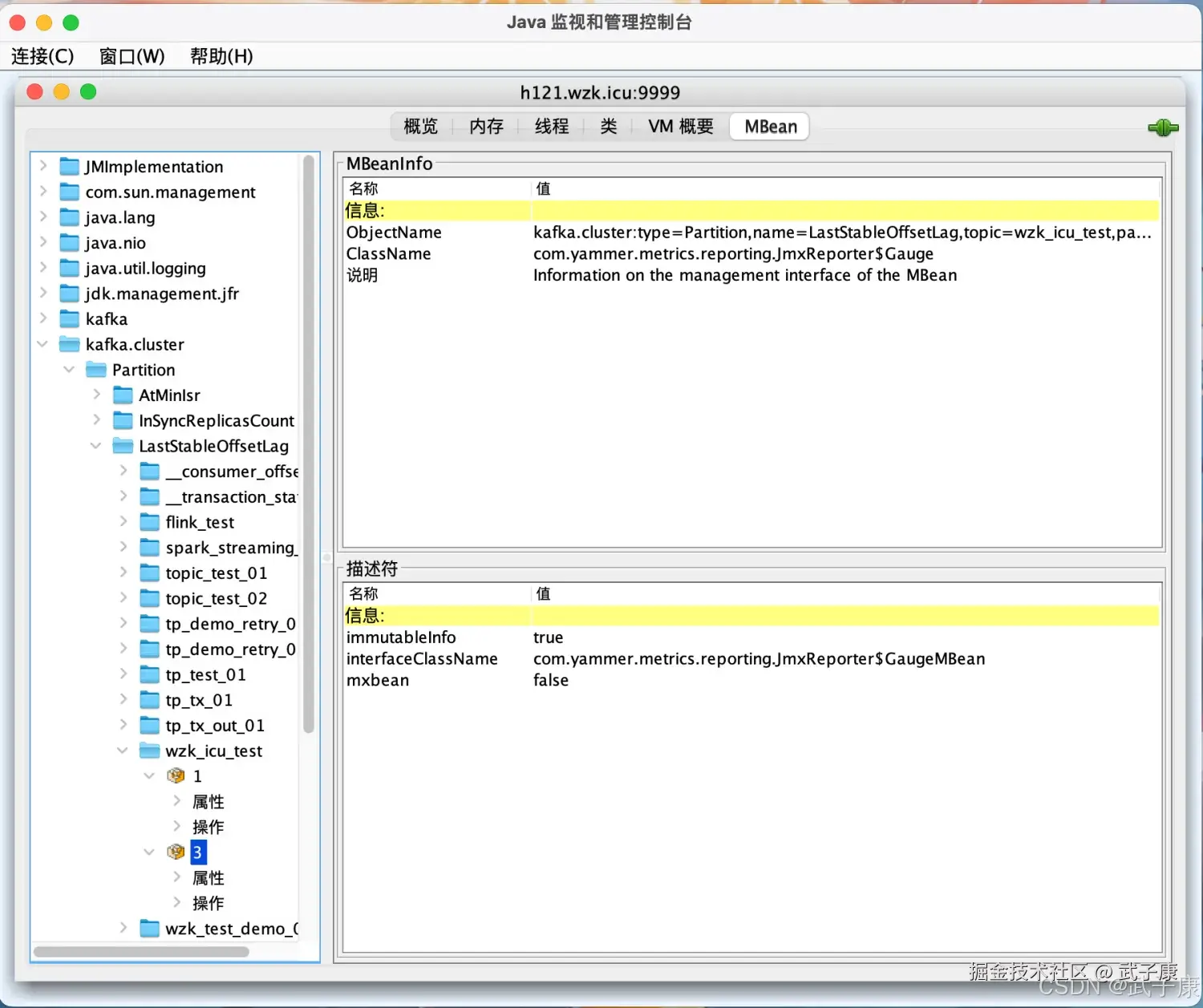Screen dimensions: 1203x1008
Task: Click the tp_tx_out_01 folder icon
Action: click(x=150, y=726)
